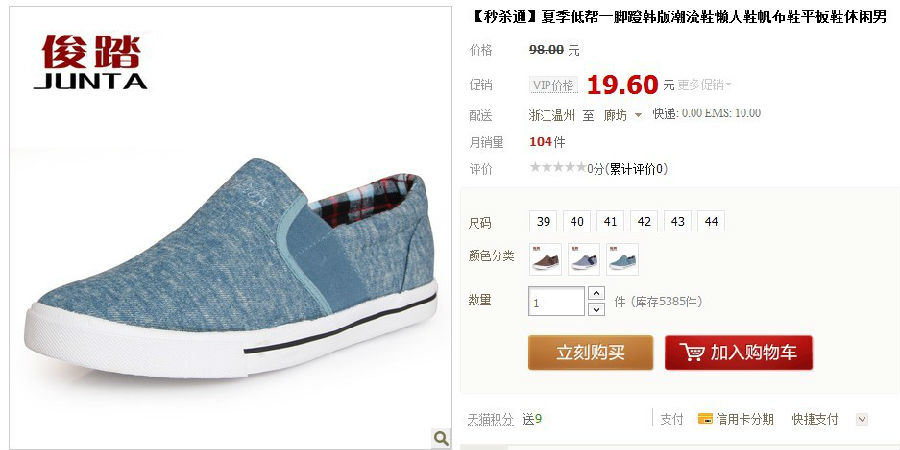Viewport: 900px width, 450px height.
Task: Select shoe size 44
Action: pyautogui.click(x=711, y=222)
